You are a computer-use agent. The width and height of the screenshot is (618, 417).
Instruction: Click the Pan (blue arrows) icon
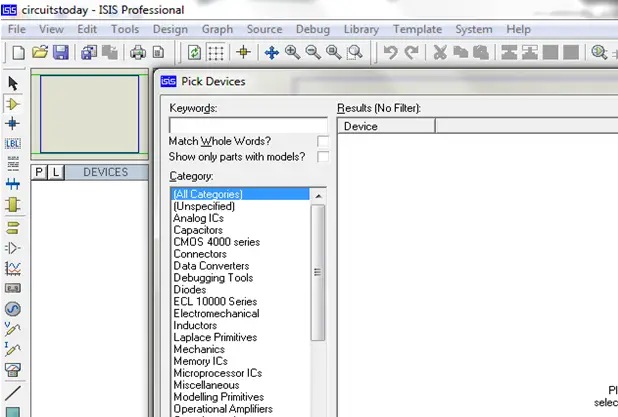[272, 52]
